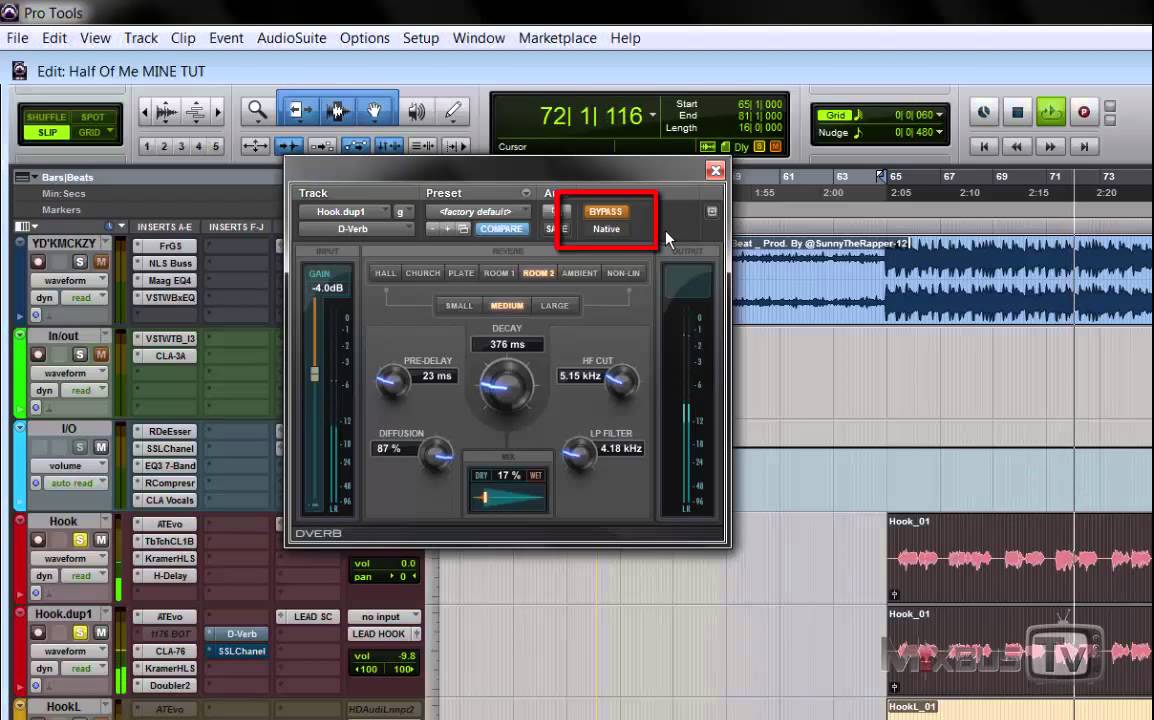Click horizontal zoom out arrow
The image size is (1154, 720).
click(144, 112)
